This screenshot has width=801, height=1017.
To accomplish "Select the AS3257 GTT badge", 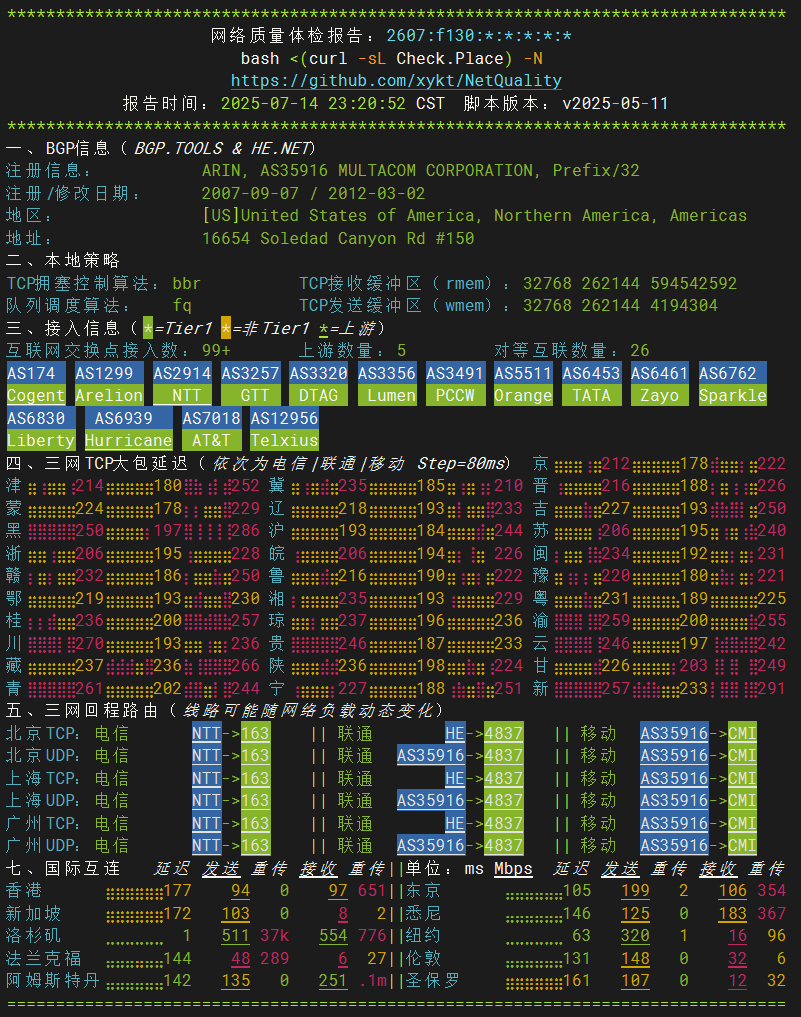I will tap(250, 384).
